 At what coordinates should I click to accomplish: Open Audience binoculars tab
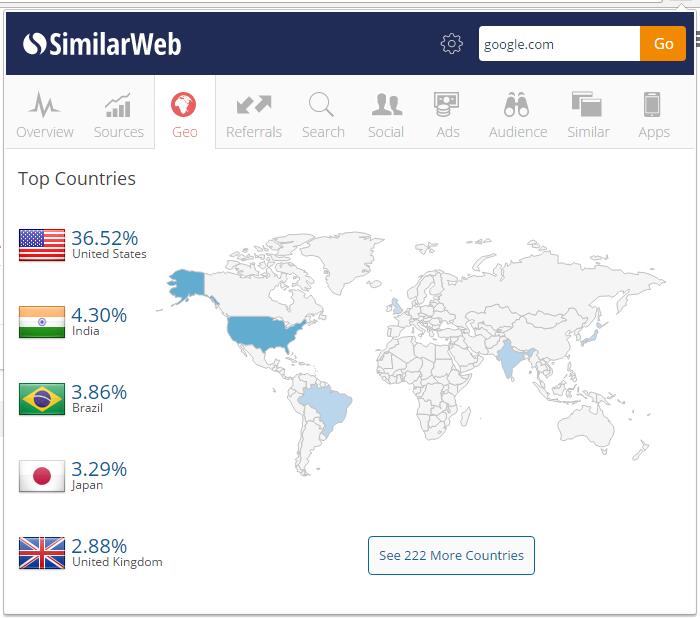pos(517,114)
